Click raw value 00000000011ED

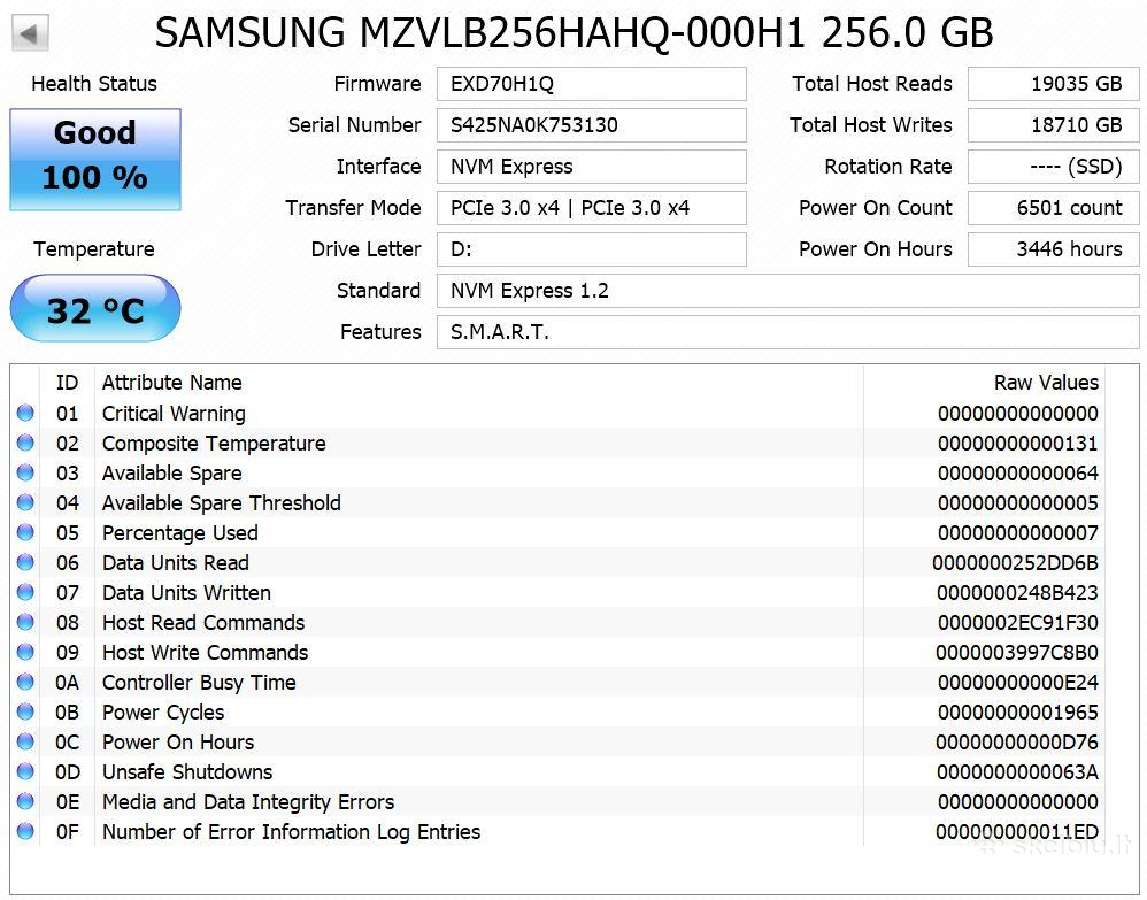point(1018,832)
